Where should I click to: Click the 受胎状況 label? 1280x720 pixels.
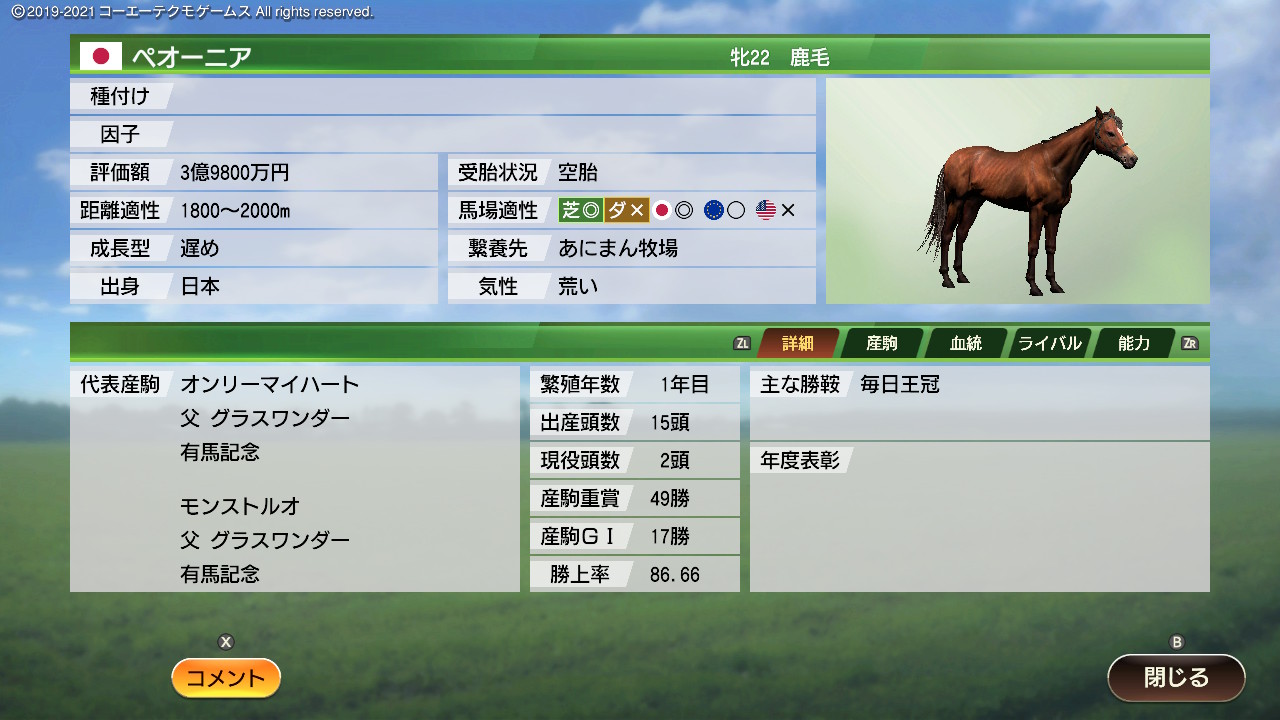(x=498, y=172)
